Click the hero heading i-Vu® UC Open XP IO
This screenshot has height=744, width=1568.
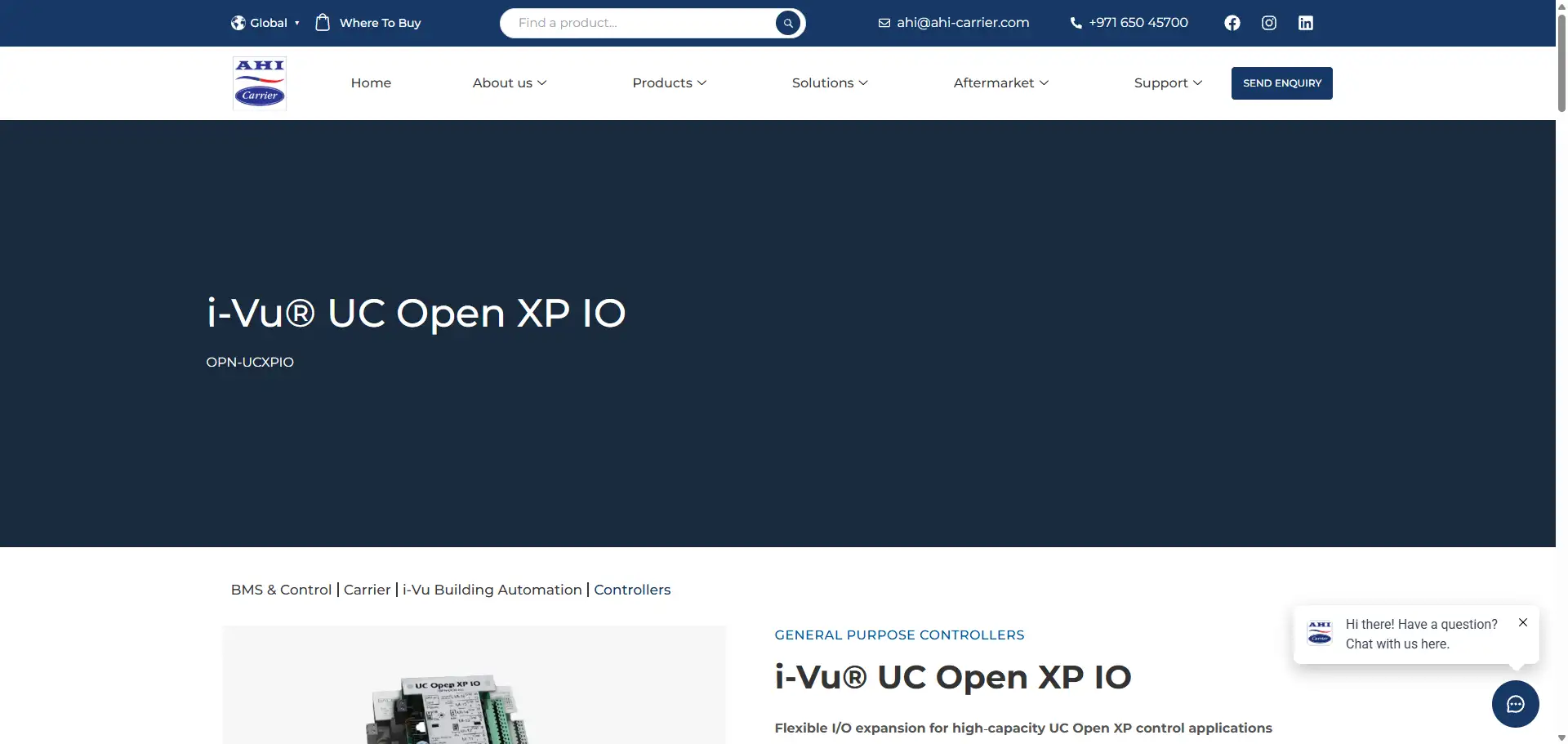tap(416, 313)
